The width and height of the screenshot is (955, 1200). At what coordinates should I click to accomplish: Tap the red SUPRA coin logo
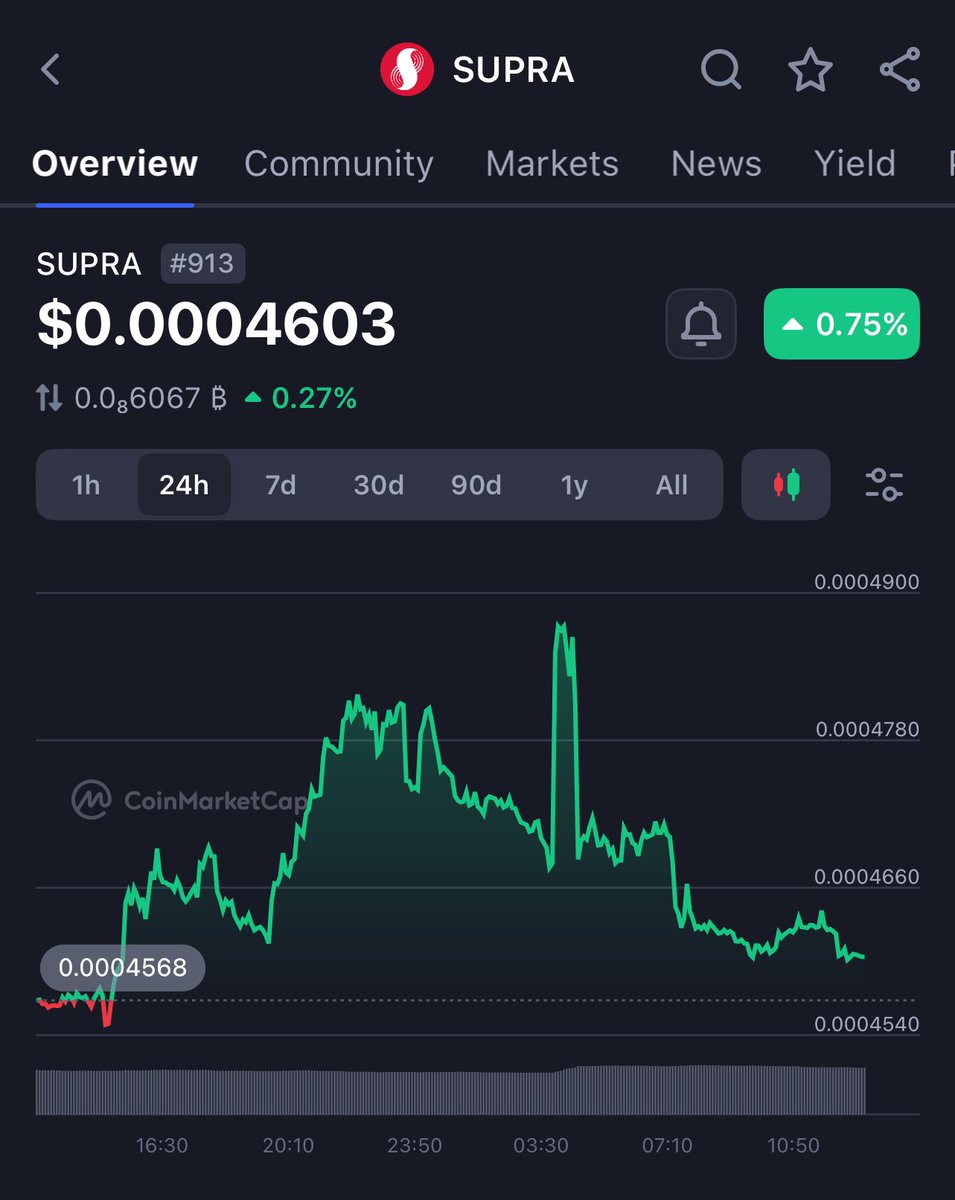click(x=407, y=70)
